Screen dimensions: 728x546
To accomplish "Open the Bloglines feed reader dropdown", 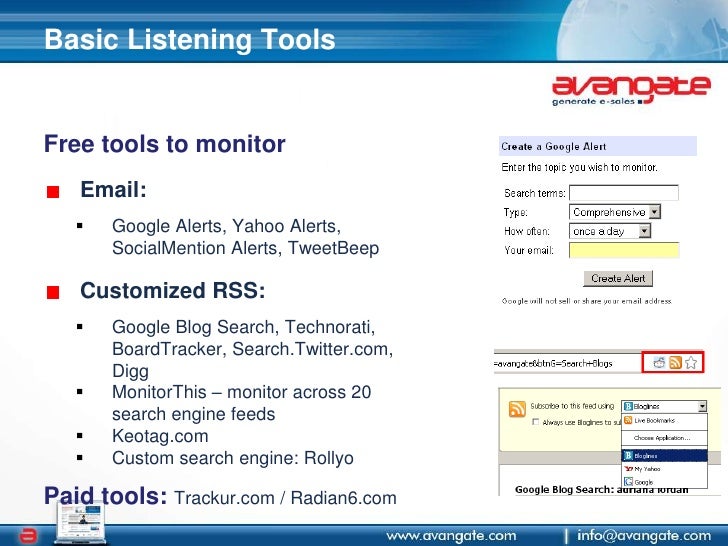I will tap(664, 406).
